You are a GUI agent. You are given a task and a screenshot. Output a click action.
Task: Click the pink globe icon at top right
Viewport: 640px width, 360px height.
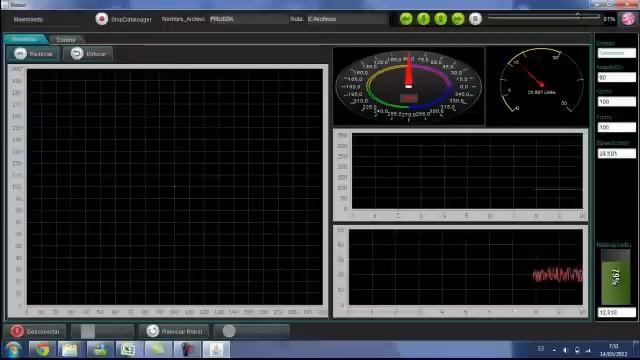coord(629,19)
